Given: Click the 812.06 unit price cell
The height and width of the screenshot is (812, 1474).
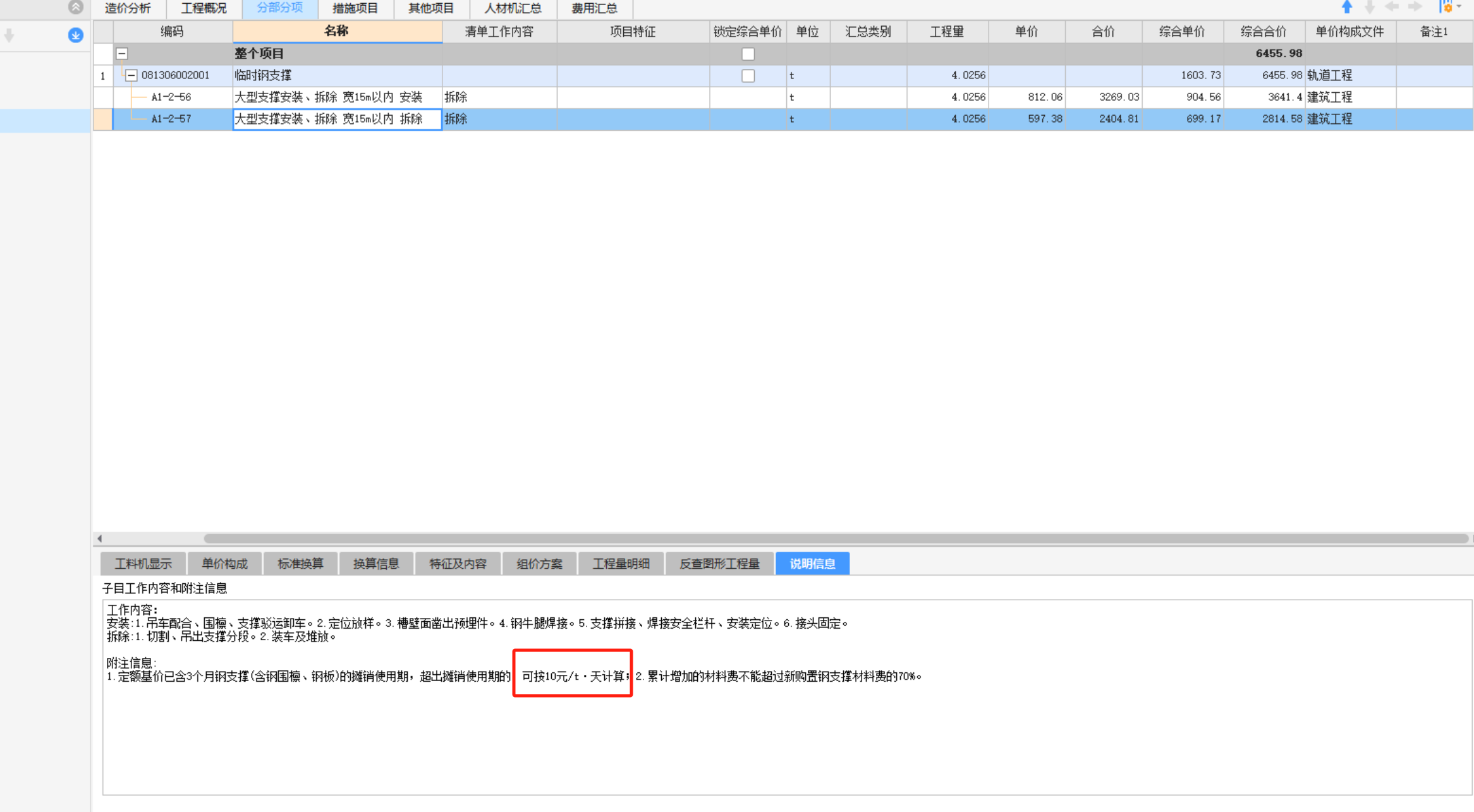Looking at the screenshot, I should coord(1026,97).
